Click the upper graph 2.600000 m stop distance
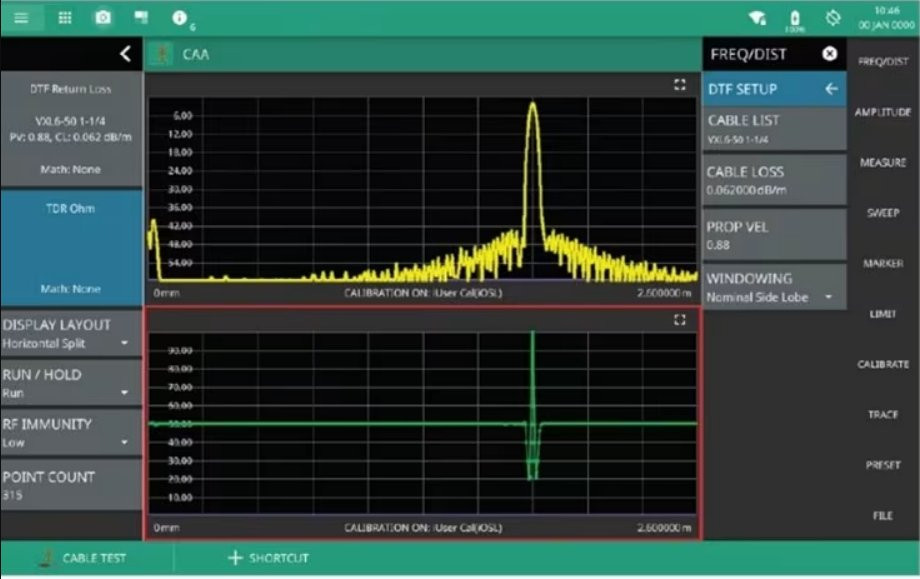Screen dimensions: 920x579 pyautogui.click(x=664, y=293)
